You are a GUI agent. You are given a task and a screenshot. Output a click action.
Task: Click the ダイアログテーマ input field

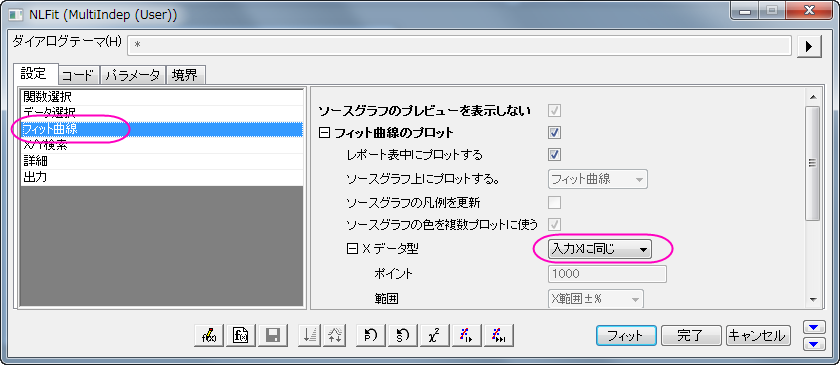[x=459, y=46]
